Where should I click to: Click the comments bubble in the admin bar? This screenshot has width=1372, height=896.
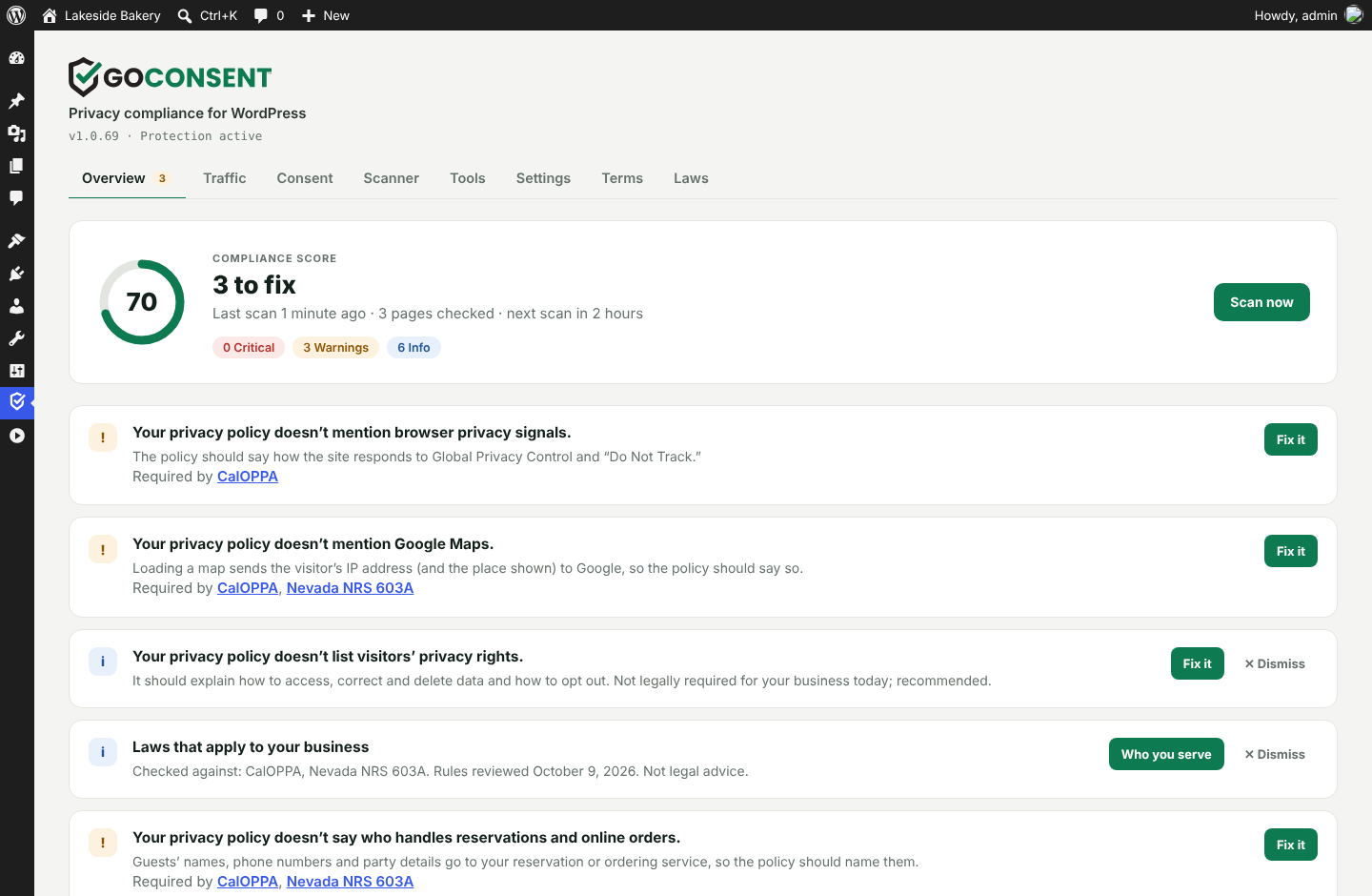click(269, 15)
